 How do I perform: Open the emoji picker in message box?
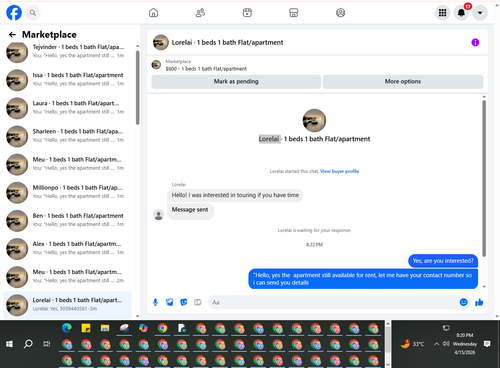coord(463,302)
